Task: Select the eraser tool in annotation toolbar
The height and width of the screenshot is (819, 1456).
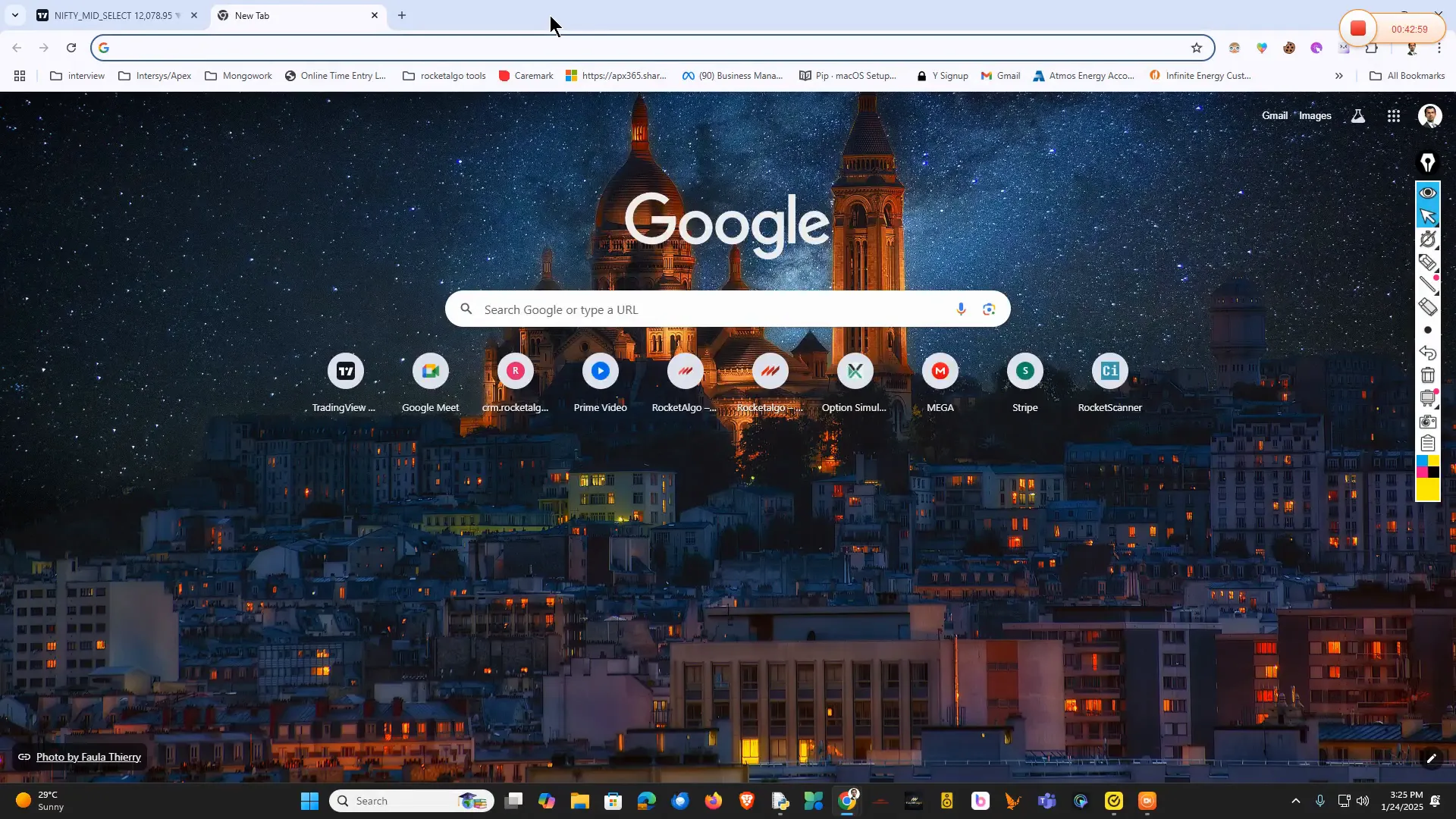Action: (x=1428, y=307)
